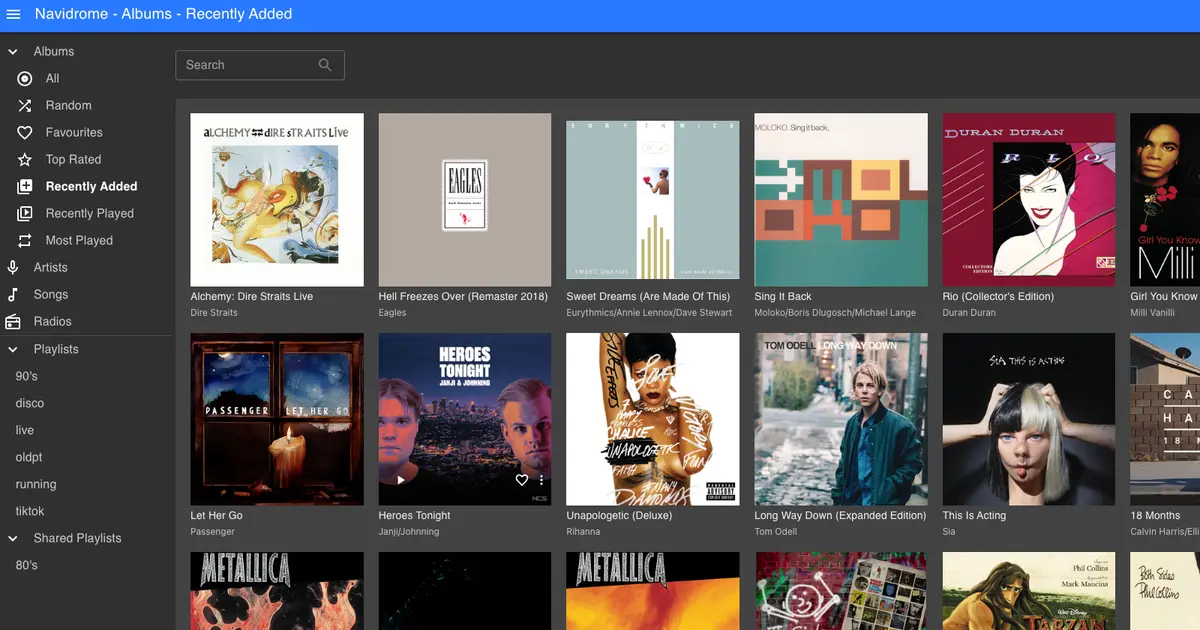Open the Dire Straits artist link
This screenshot has width=1200, height=630.
(214, 313)
